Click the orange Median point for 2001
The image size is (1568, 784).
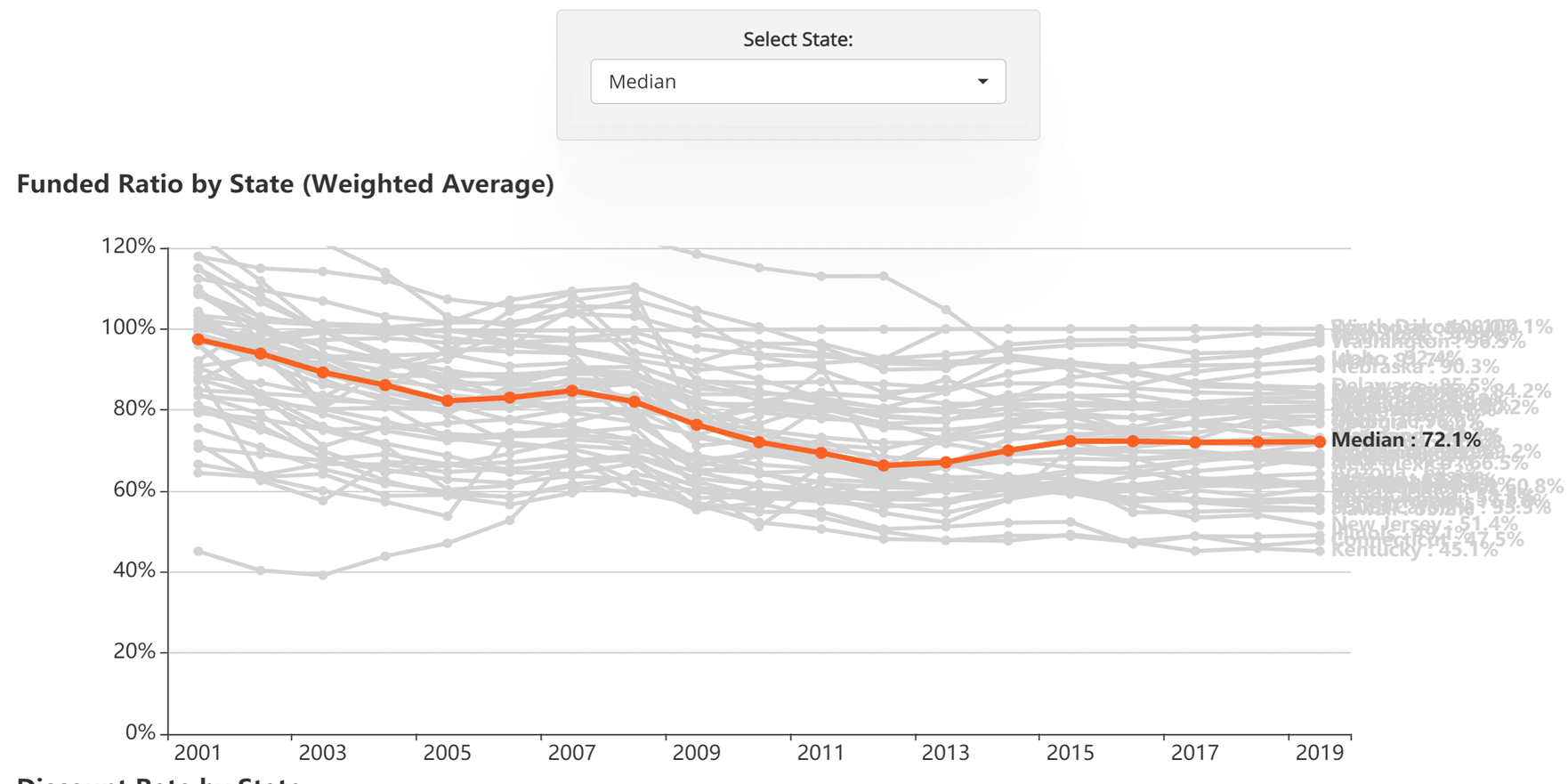click(198, 340)
